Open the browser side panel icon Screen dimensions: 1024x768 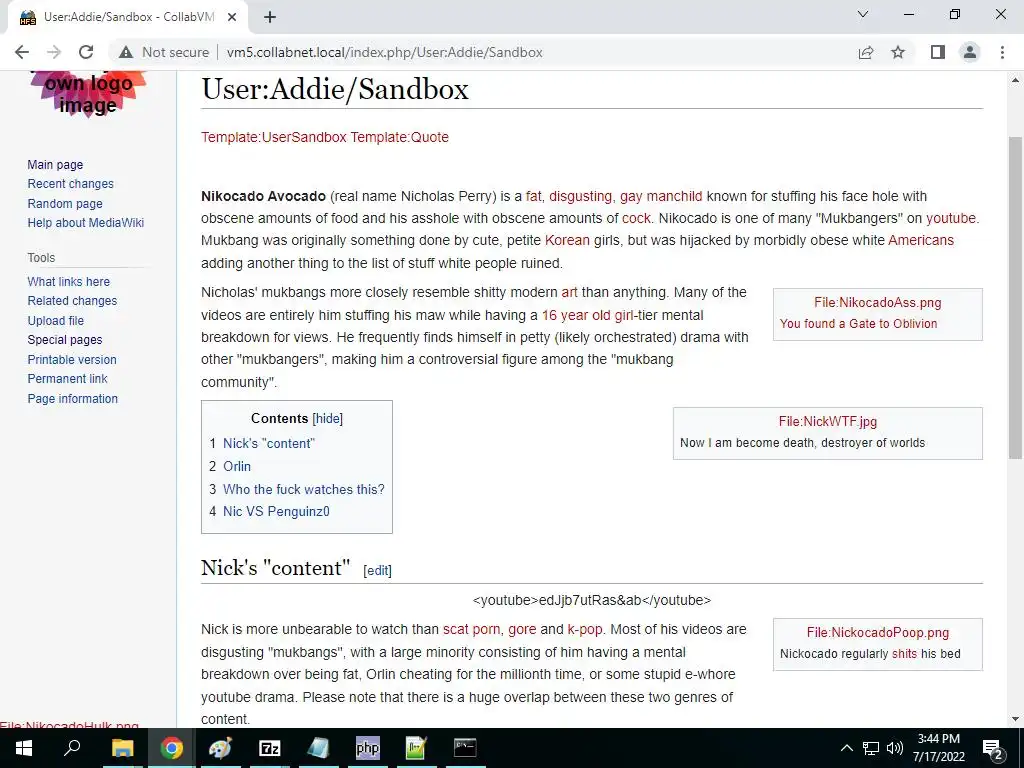point(938,52)
